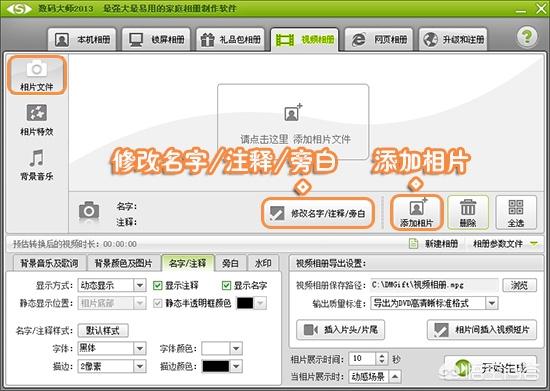Open the 本机相册 tab
550x391 pixels.
(82, 40)
